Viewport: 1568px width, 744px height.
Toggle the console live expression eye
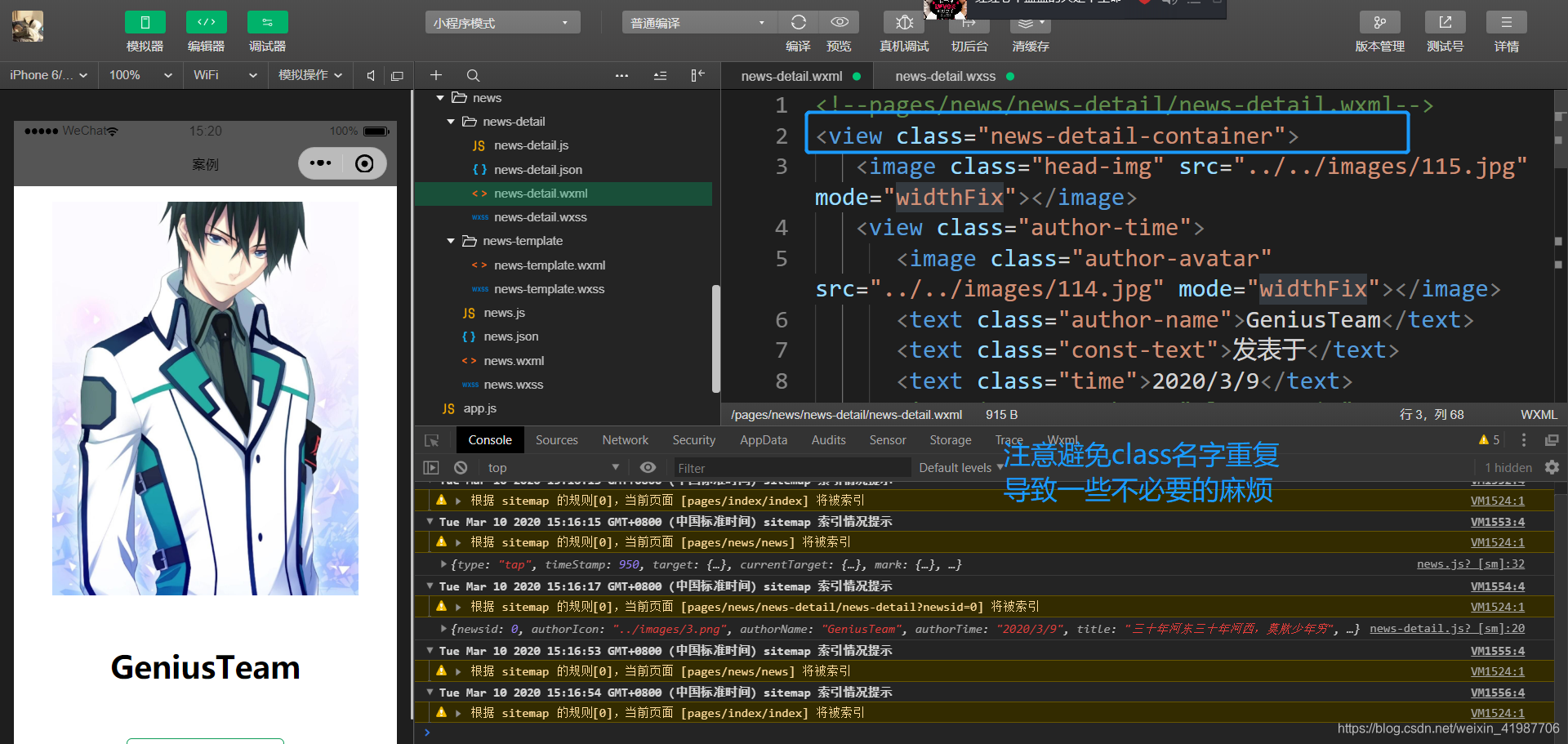click(648, 468)
